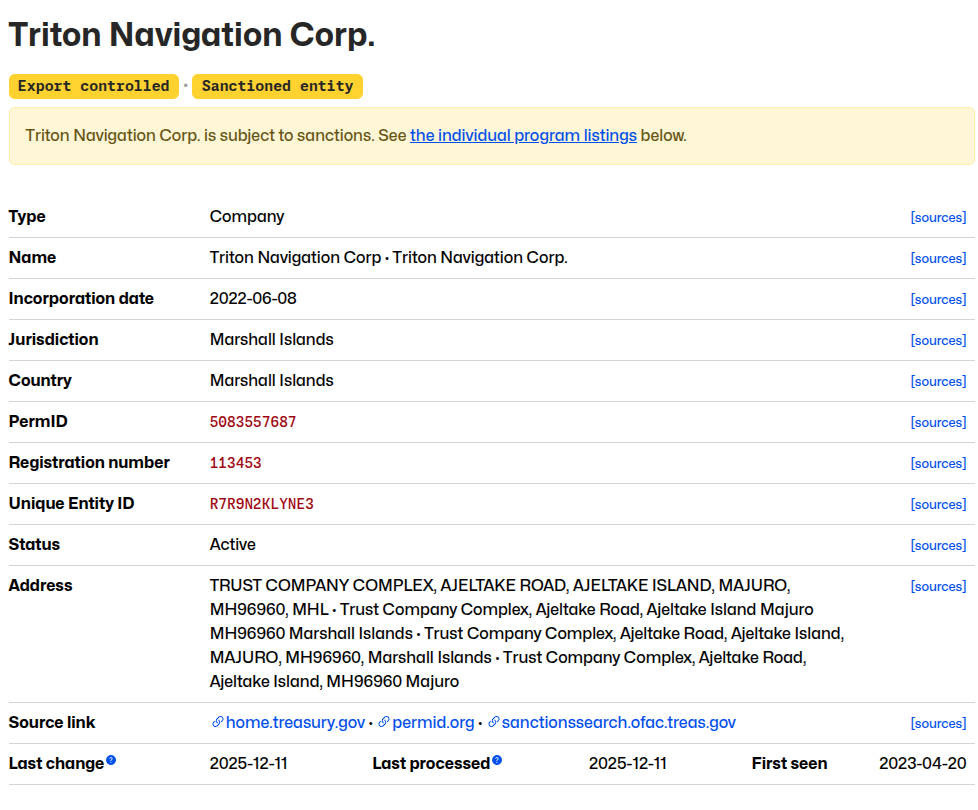Image resolution: width=978 pixels, height=810 pixels.
Task: View sources for the Jurisdiction row
Action: coord(938,341)
